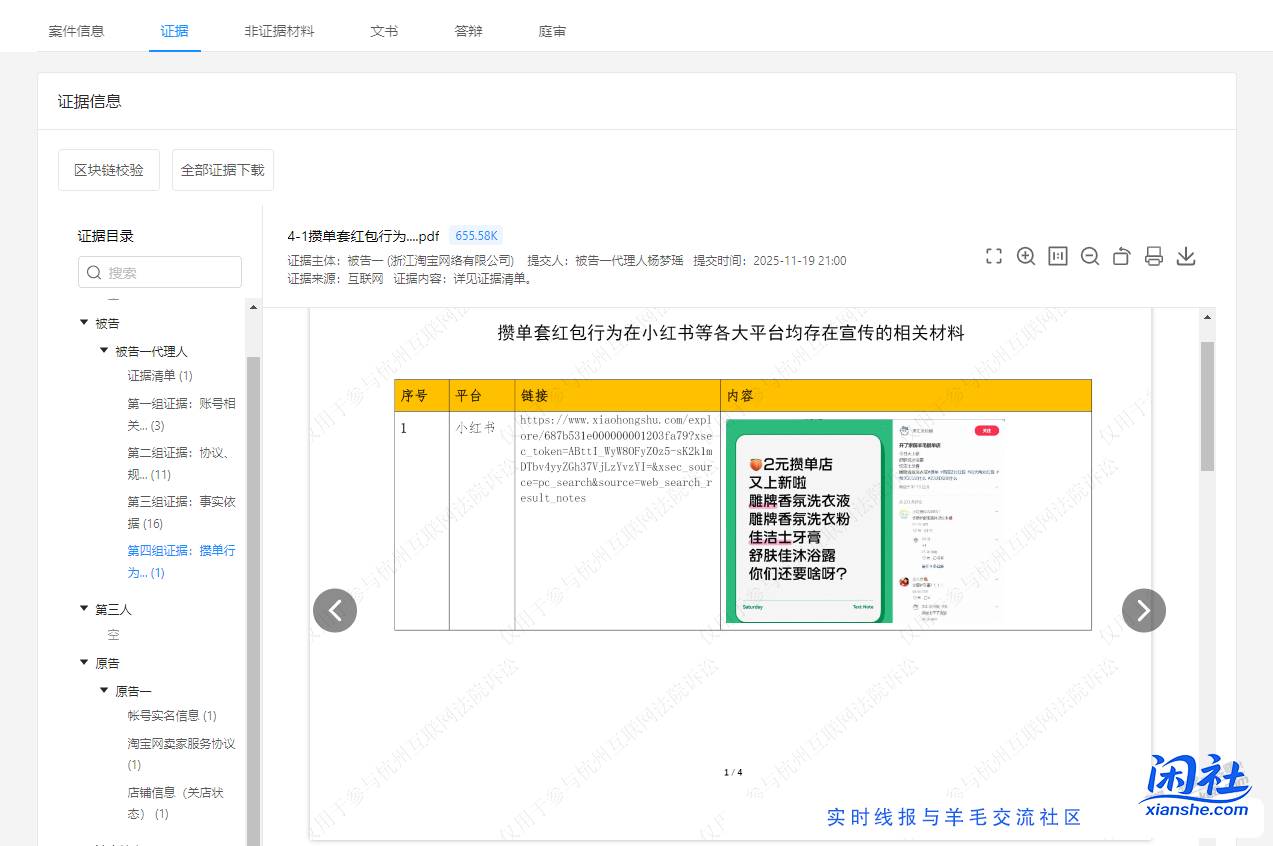The height and width of the screenshot is (846, 1273).
Task: Click the search magnifier in the 证据目录 search box
Action: pyautogui.click(x=95, y=272)
